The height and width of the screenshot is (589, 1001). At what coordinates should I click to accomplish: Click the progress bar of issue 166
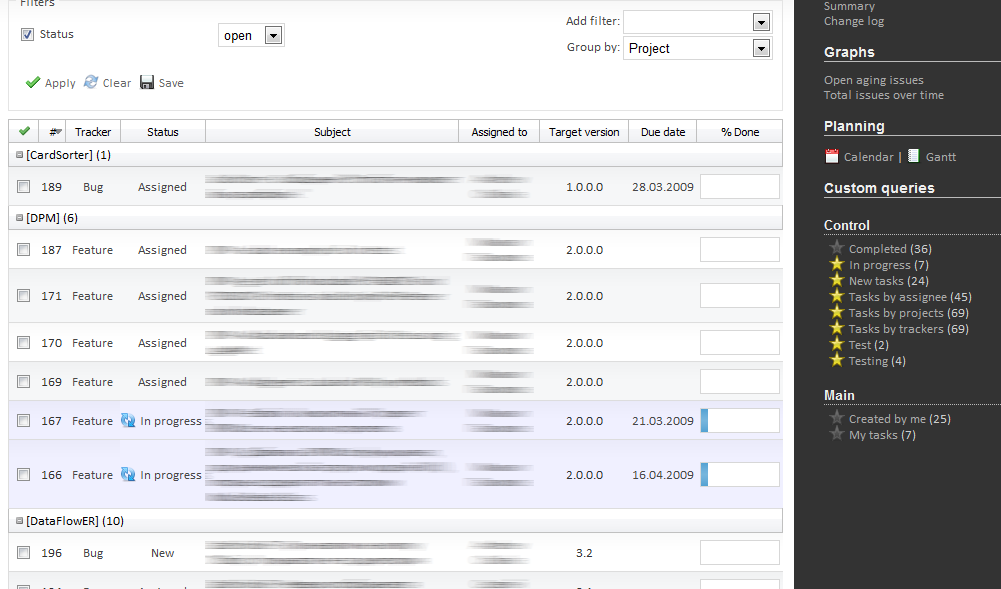coord(739,474)
